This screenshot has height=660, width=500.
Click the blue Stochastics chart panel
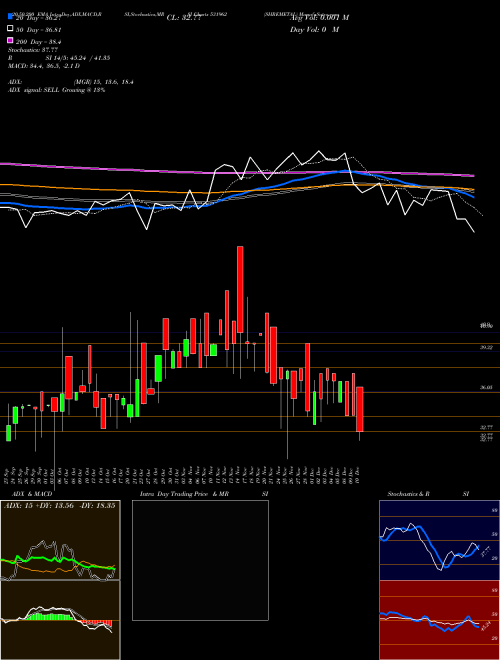(439, 540)
